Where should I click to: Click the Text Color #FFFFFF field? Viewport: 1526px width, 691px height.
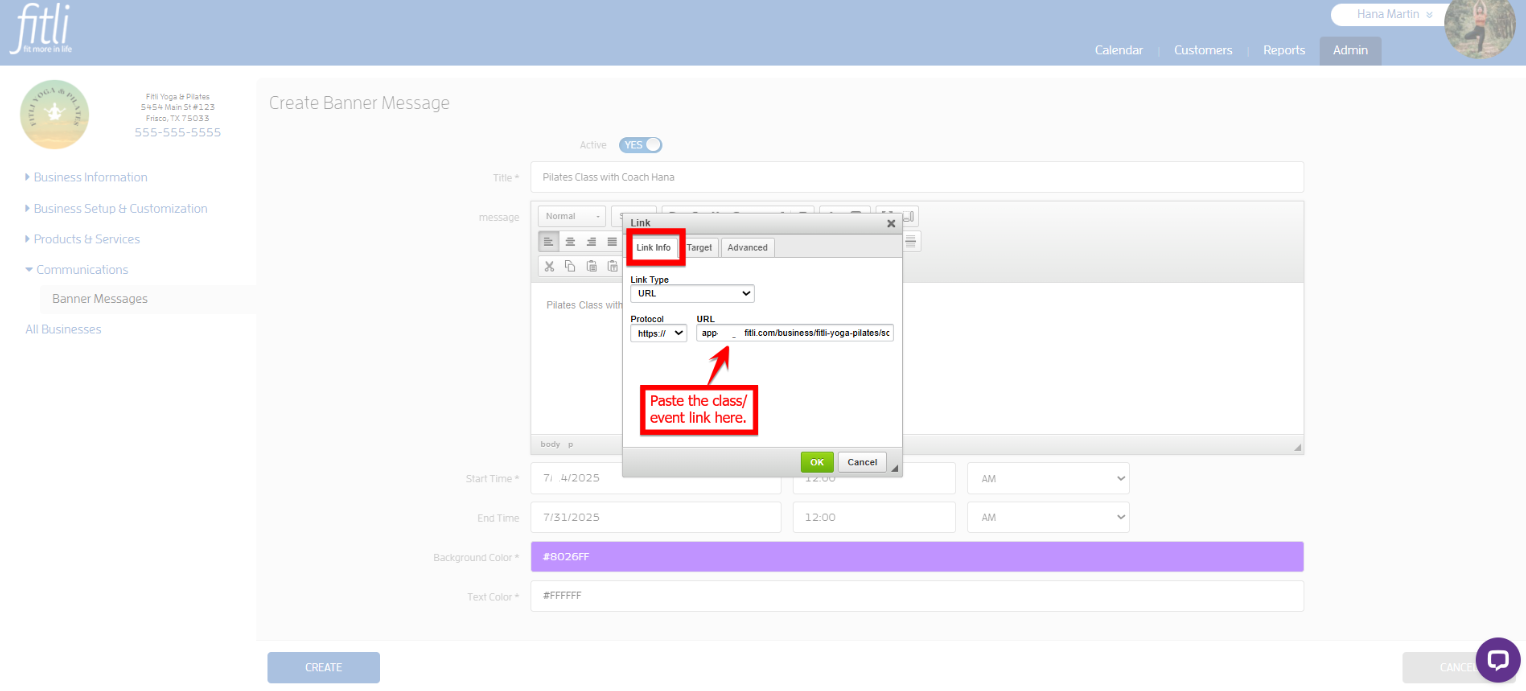pyautogui.click(x=917, y=596)
